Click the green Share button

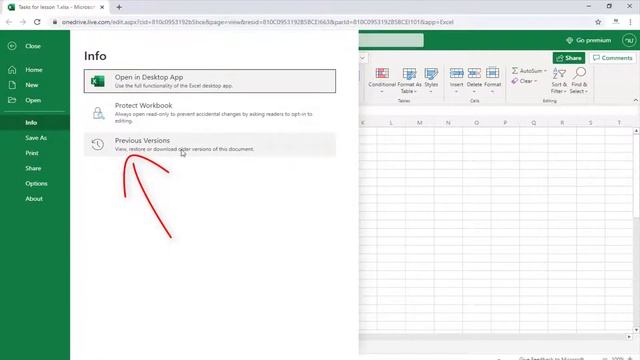[x=569, y=58]
